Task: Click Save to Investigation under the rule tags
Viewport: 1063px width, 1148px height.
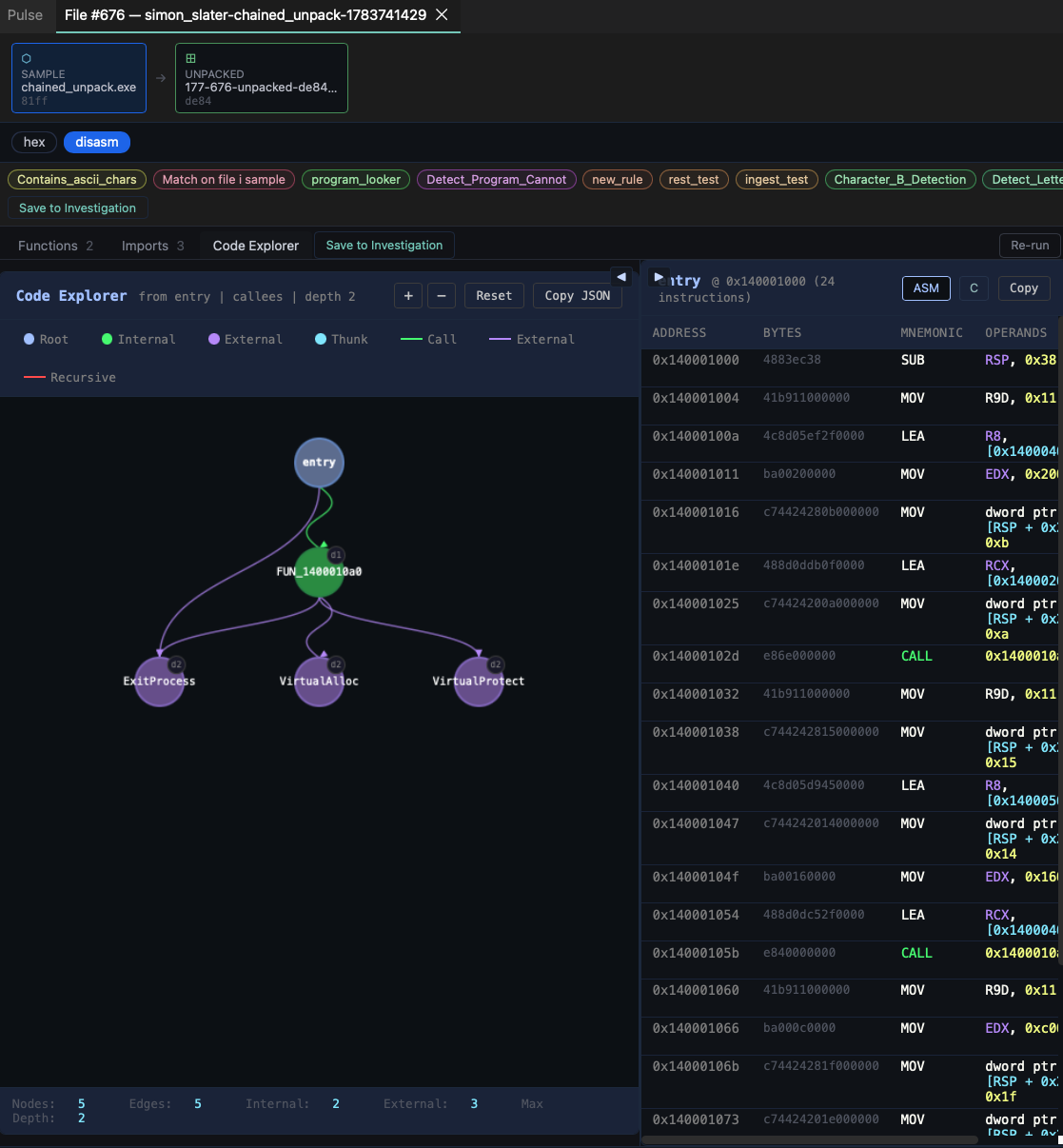Action: pos(78,208)
